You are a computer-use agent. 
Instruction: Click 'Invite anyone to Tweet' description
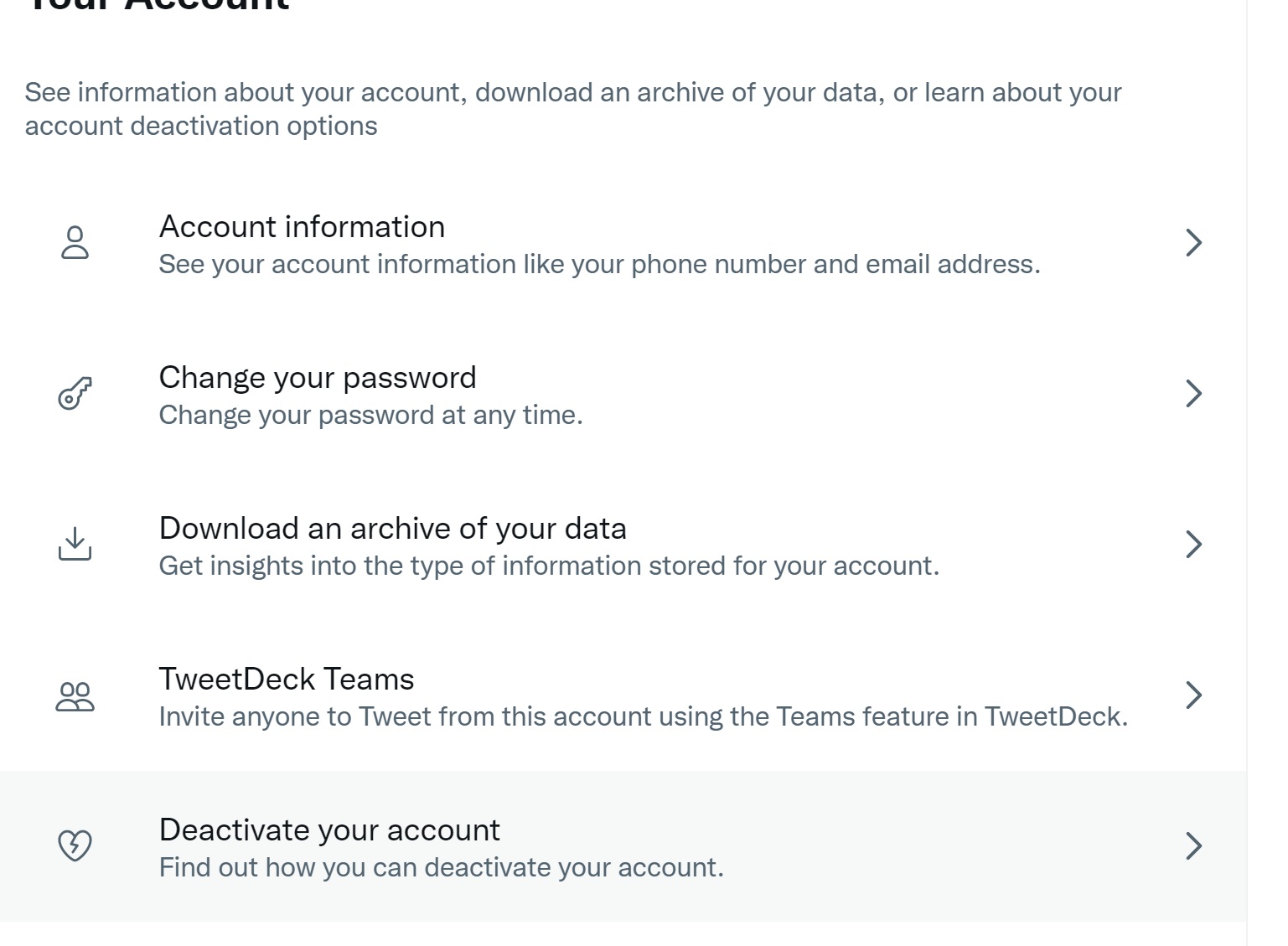(643, 717)
